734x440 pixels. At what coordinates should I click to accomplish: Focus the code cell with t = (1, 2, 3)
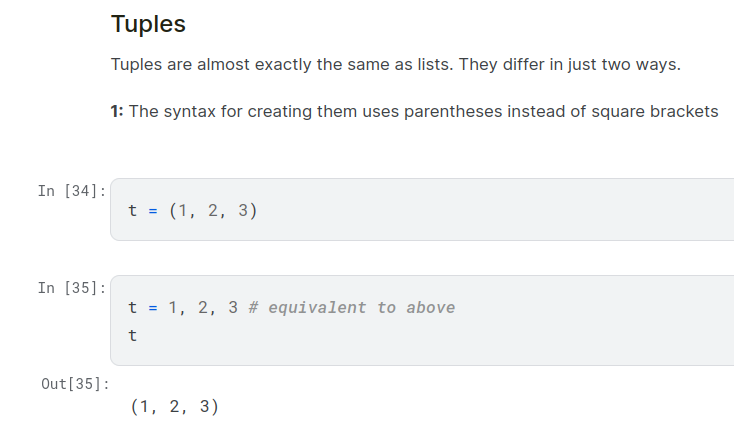click(x=420, y=210)
